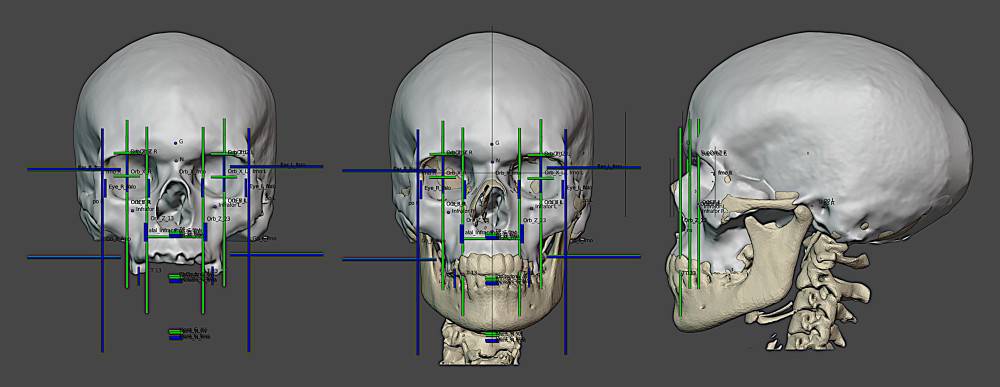Click the Orb_Z_23 label on the frontal skull with mandible
This screenshot has height=387, width=1000.
pos(534,219)
